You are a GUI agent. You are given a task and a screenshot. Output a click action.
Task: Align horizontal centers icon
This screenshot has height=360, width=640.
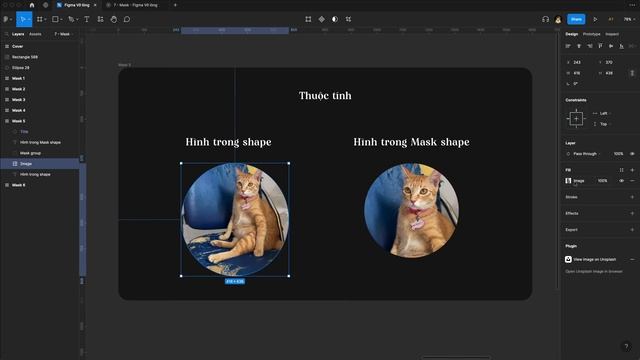(579, 46)
